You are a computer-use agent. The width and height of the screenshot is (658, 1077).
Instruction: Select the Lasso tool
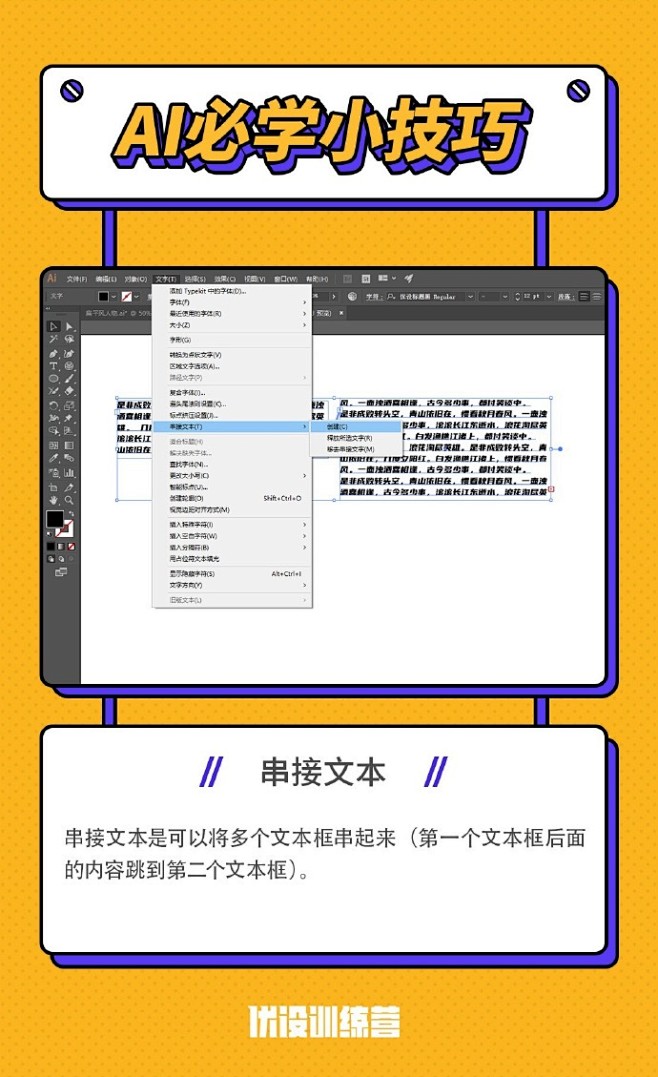(69, 339)
